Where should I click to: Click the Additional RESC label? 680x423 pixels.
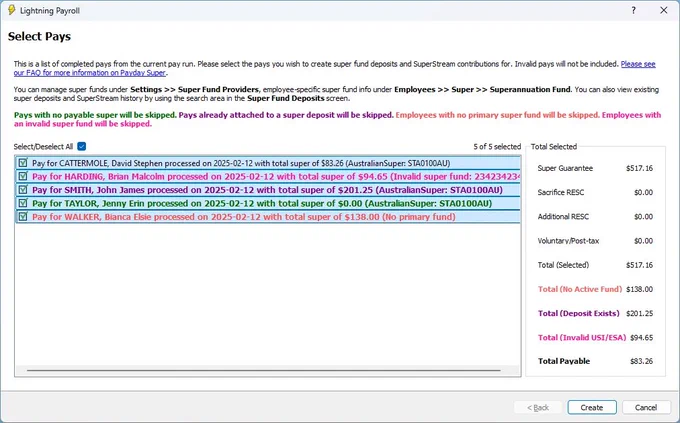coord(563,216)
